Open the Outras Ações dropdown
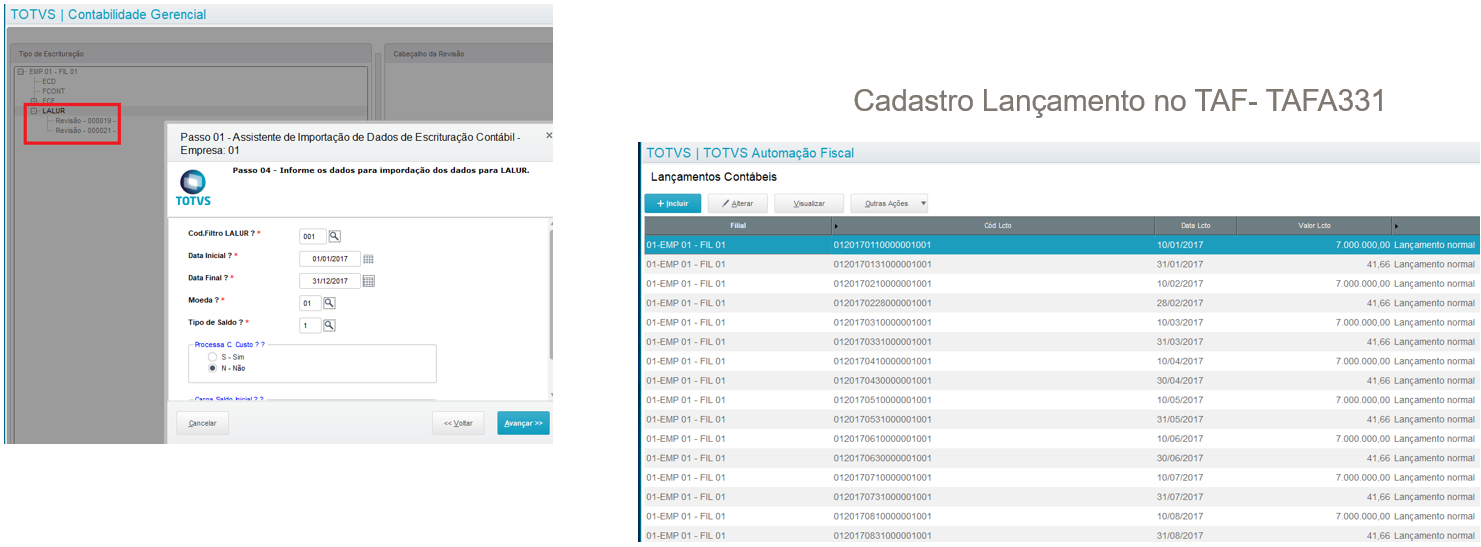Screen dimensions: 1481x547 [889, 203]
